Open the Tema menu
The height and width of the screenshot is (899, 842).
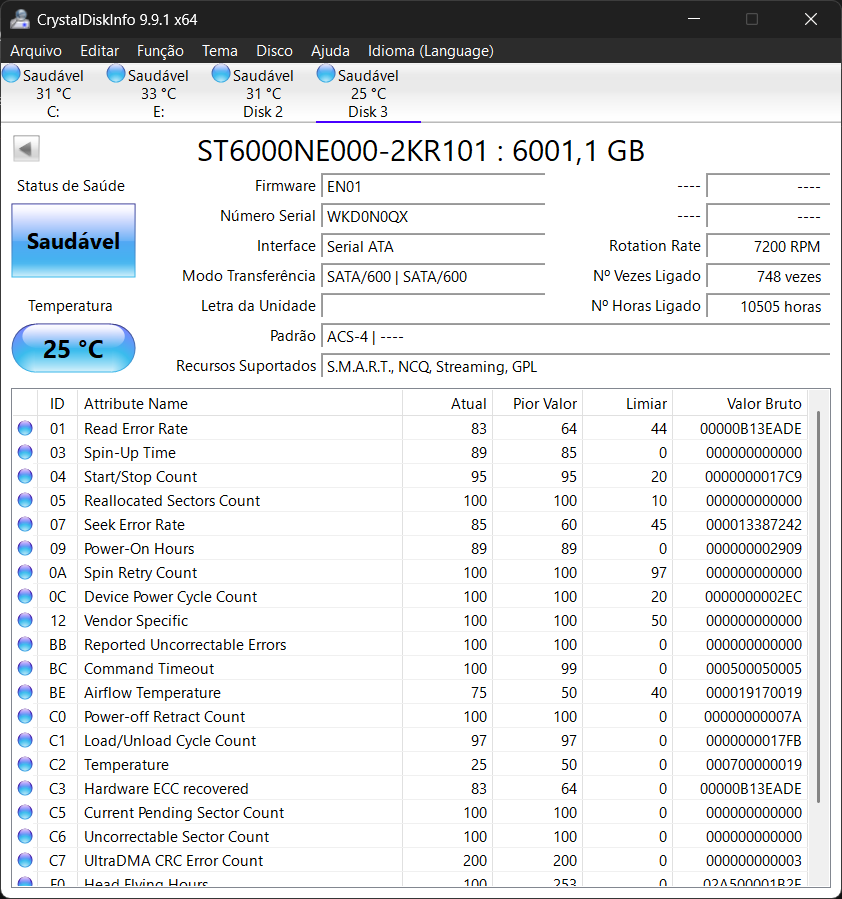click(x=220, y=51)
